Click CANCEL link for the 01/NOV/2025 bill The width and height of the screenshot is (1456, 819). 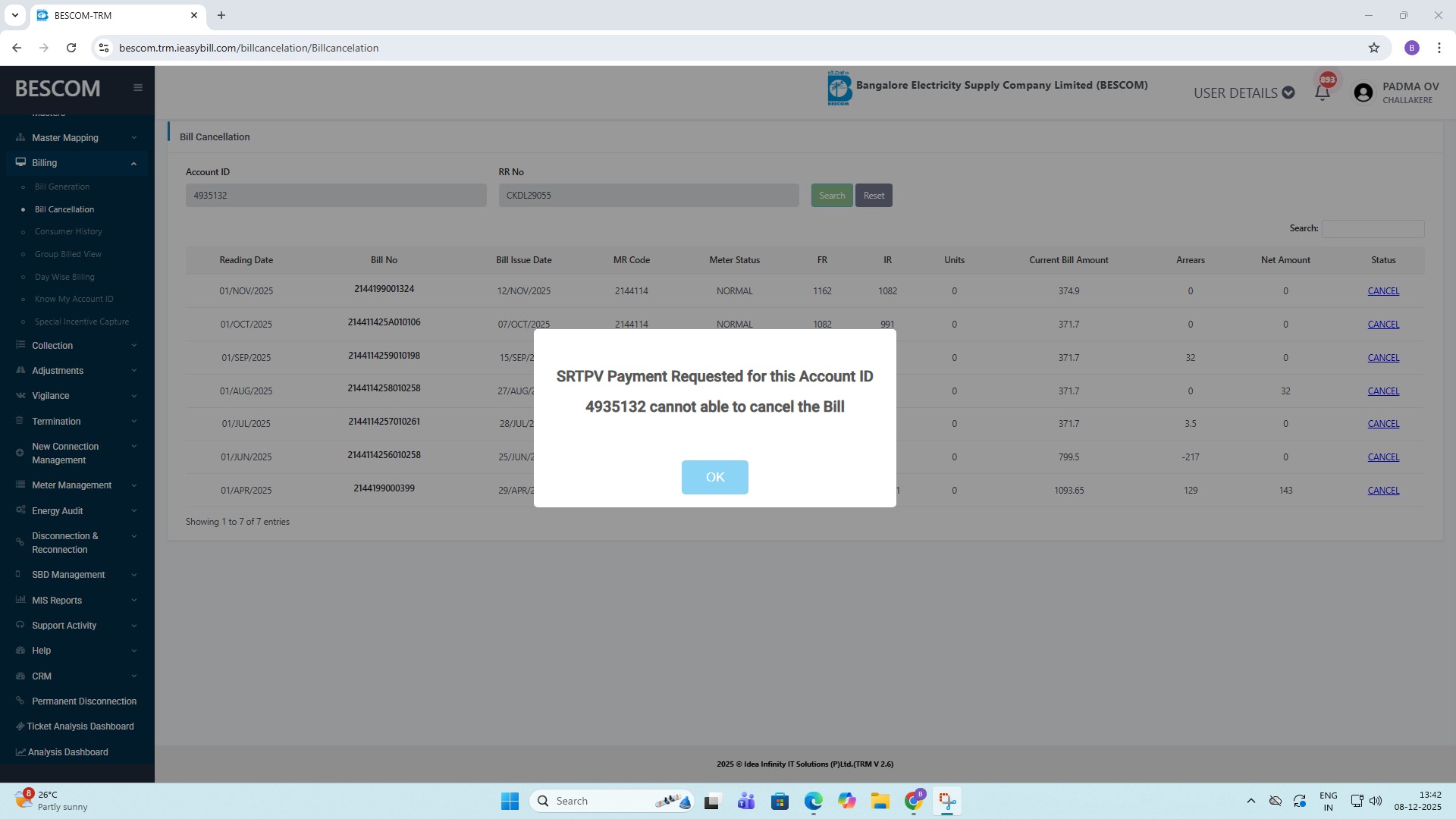1383,291
